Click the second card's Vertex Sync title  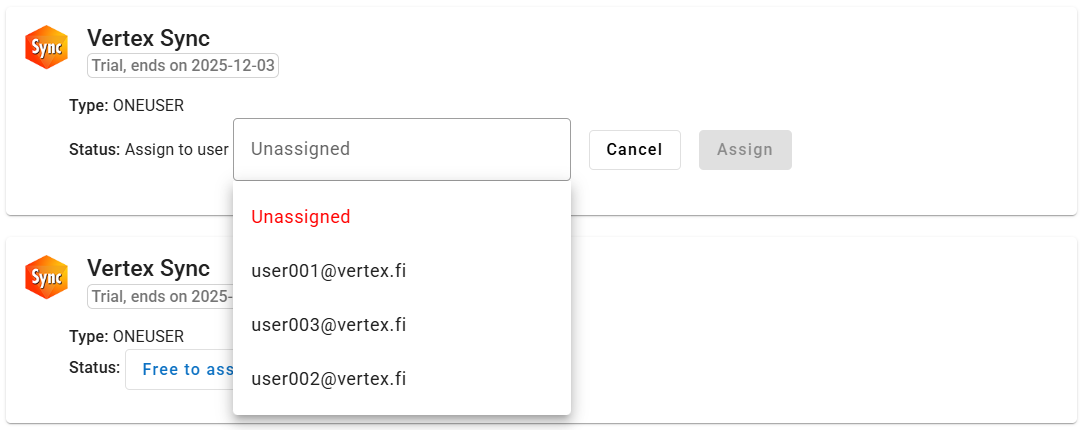148,268
